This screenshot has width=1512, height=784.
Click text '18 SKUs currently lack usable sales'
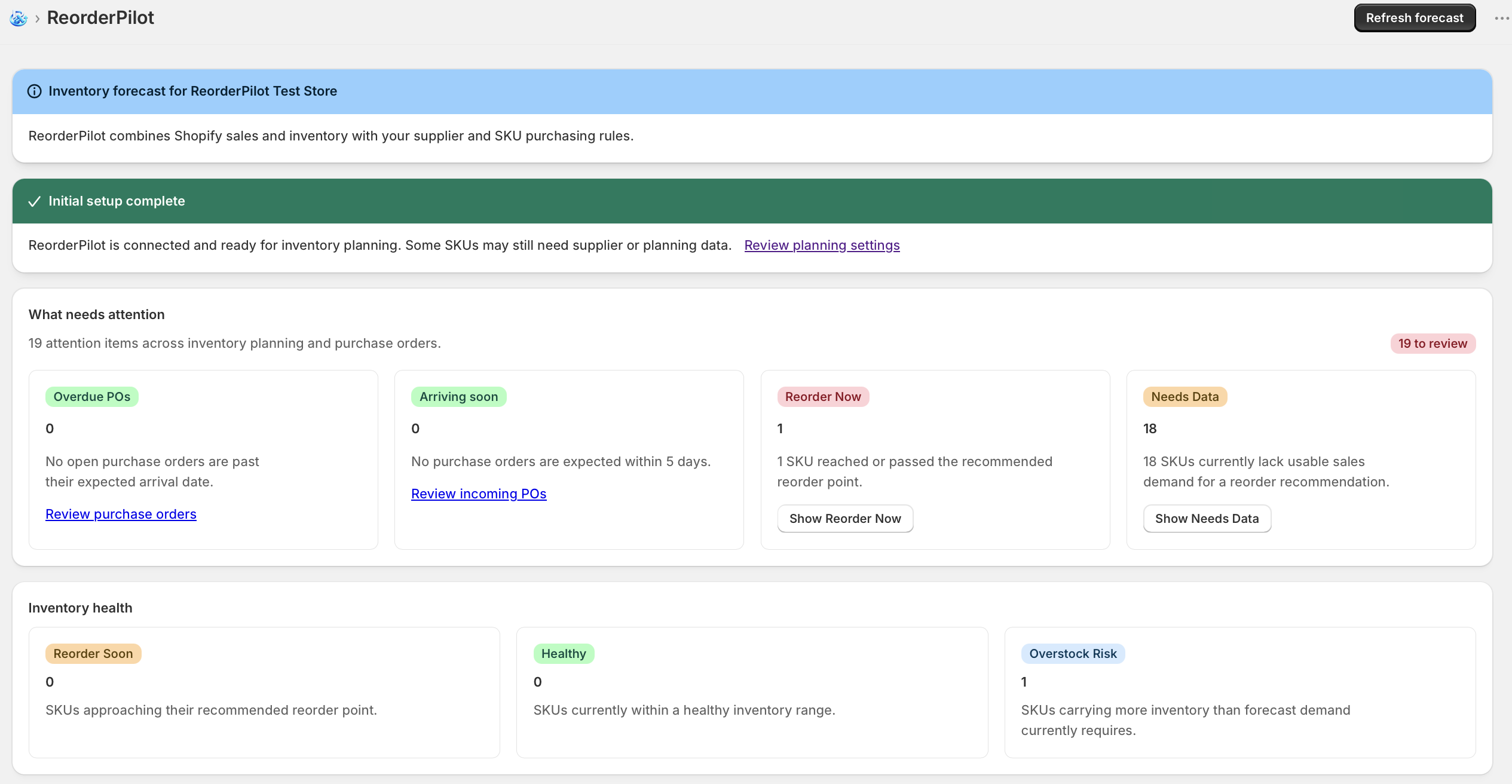(x=1254, y=462)
